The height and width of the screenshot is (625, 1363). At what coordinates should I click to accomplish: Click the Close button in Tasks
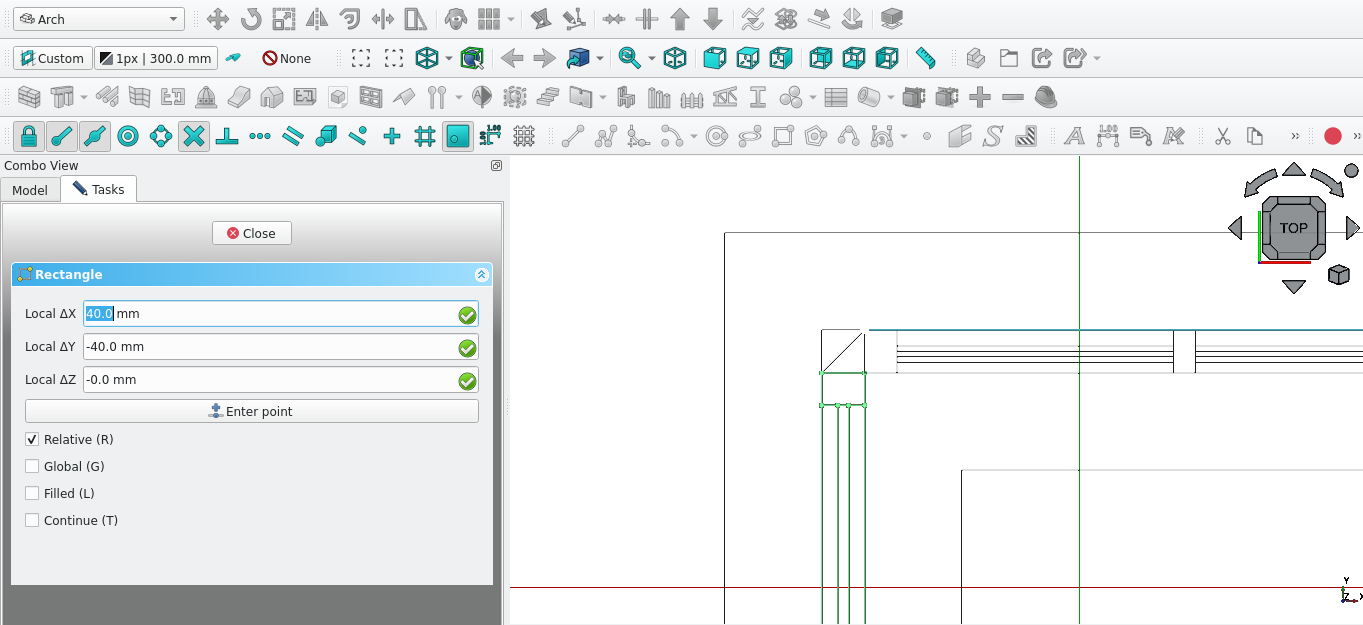[x=251, y=233]
